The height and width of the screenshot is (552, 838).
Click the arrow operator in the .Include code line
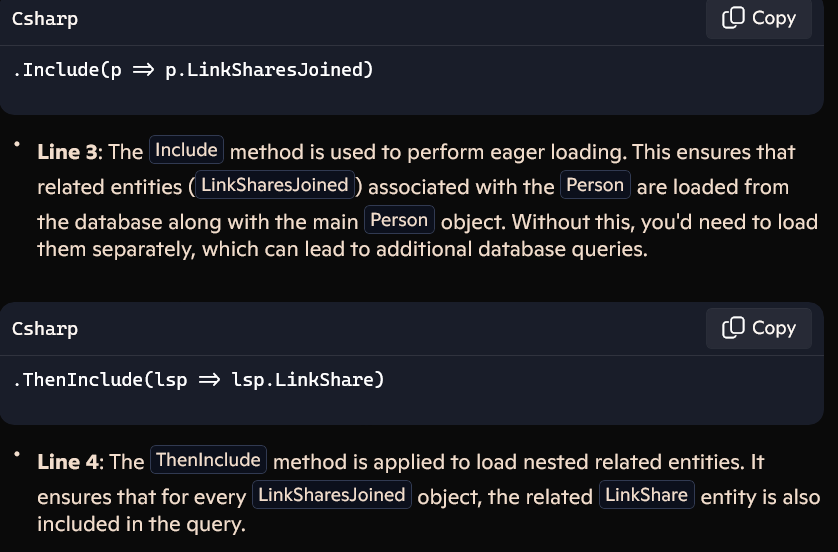pyautogui.click(x=143, y=69)
